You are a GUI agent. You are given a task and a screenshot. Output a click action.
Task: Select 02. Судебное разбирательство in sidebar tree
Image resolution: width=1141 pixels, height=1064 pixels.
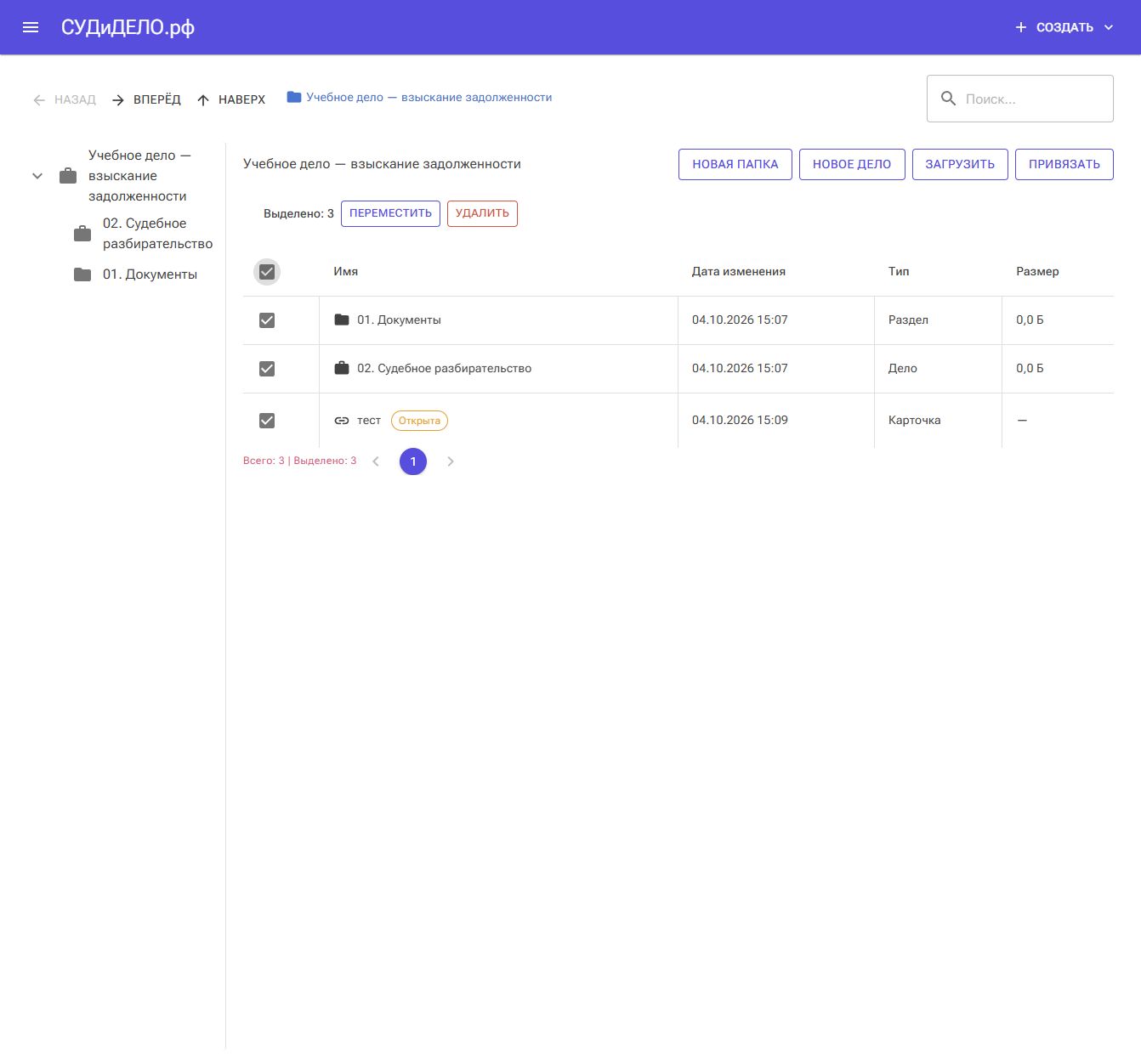tap(157, 234)
